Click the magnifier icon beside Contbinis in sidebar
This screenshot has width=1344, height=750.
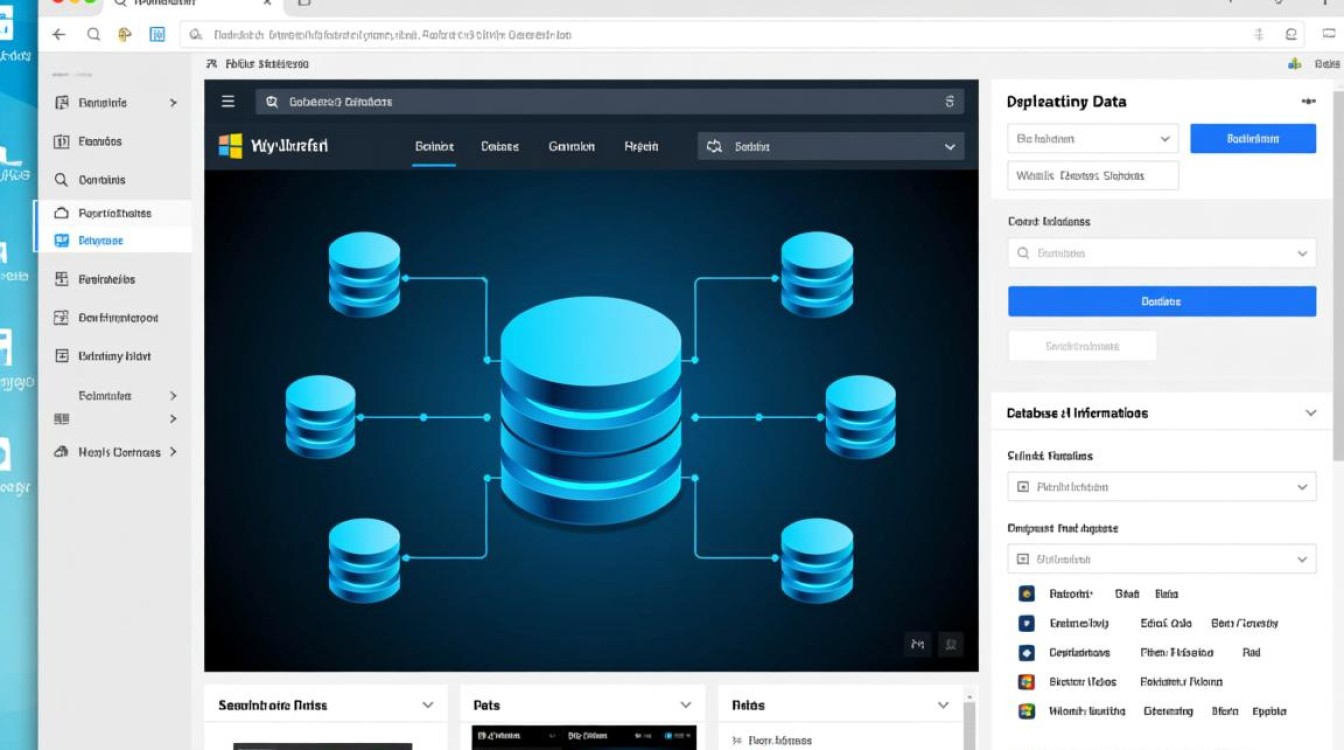(x=61, y=180)
